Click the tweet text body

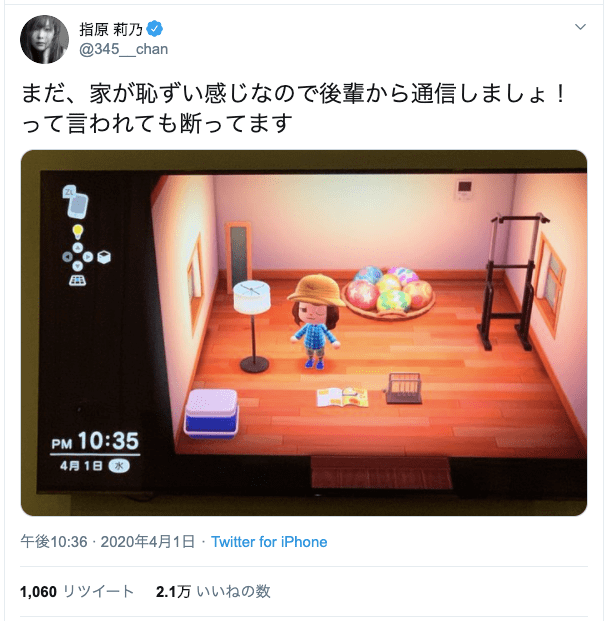click(294, 108)
